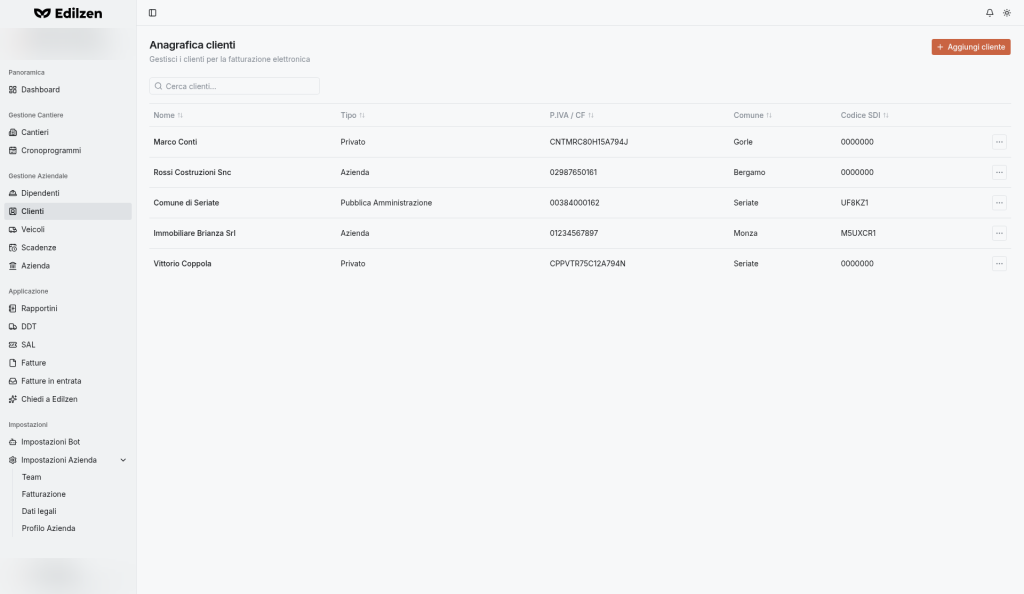Screen dimensions: 1024x594
Task: Open the Scadenze page
Action: click(68, 248)
